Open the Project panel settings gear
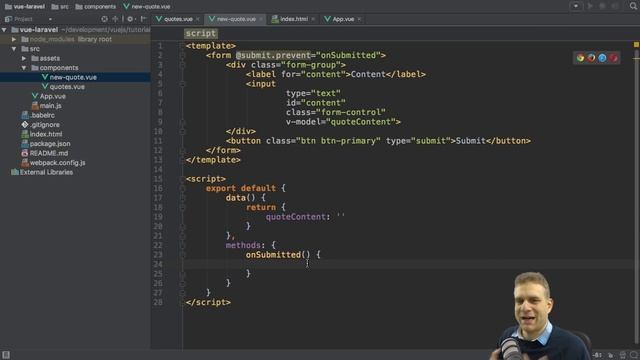The height and width of the screenshot is (360, 640). click(x=130, y=19)
